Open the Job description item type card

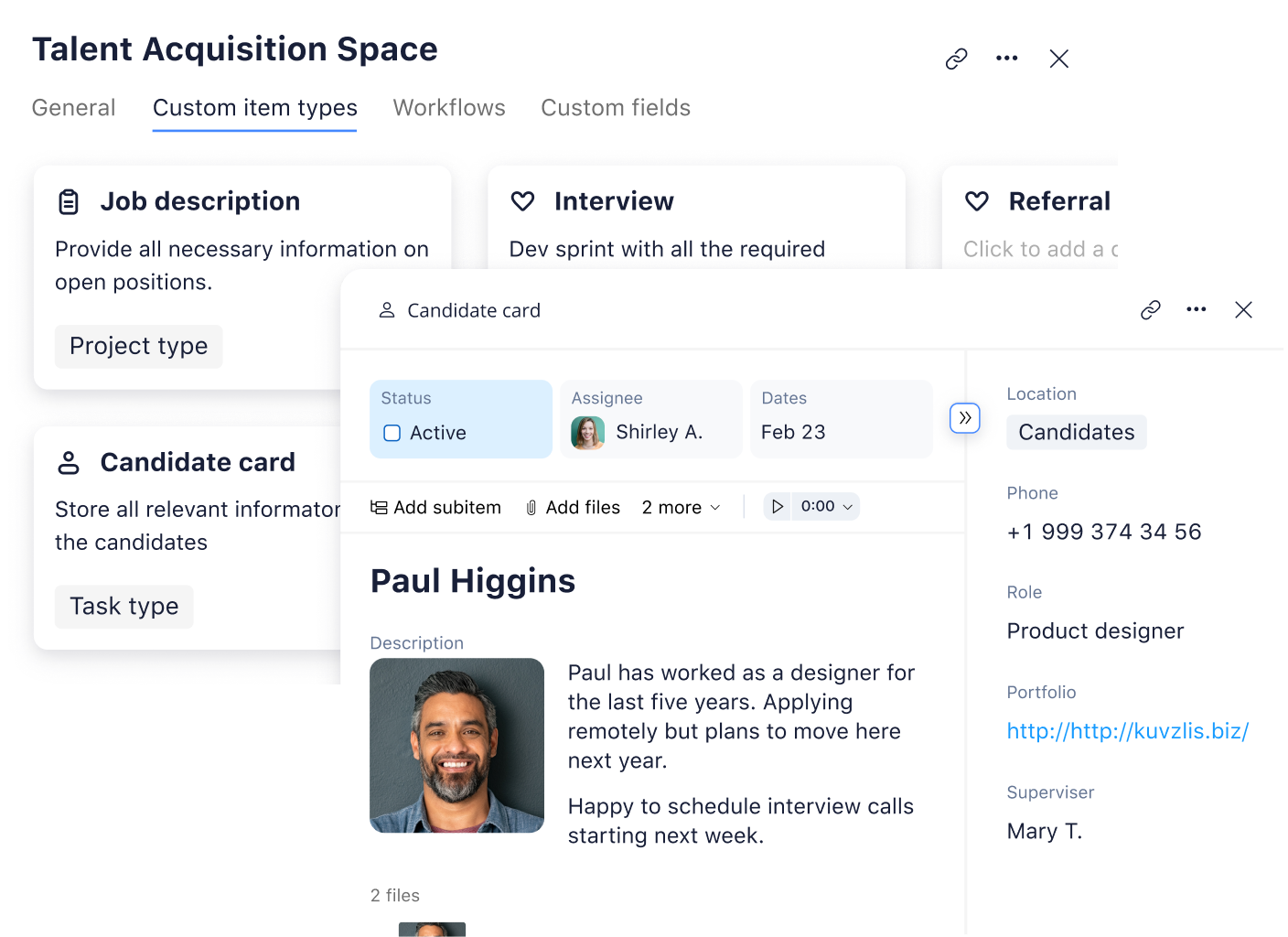[x=199, y=202]
